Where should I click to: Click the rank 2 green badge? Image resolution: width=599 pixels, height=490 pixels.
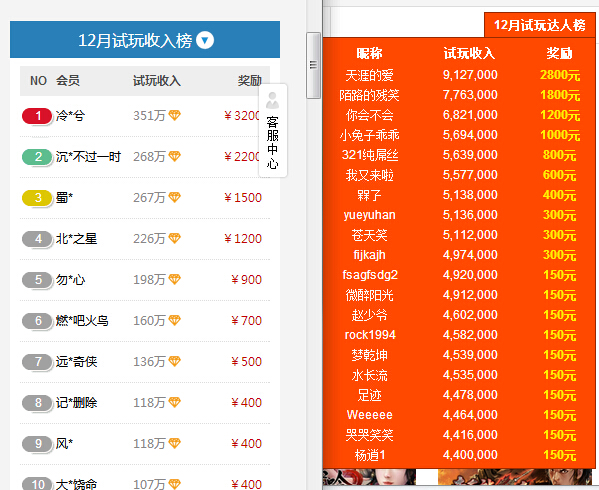[x=37, y=157]
